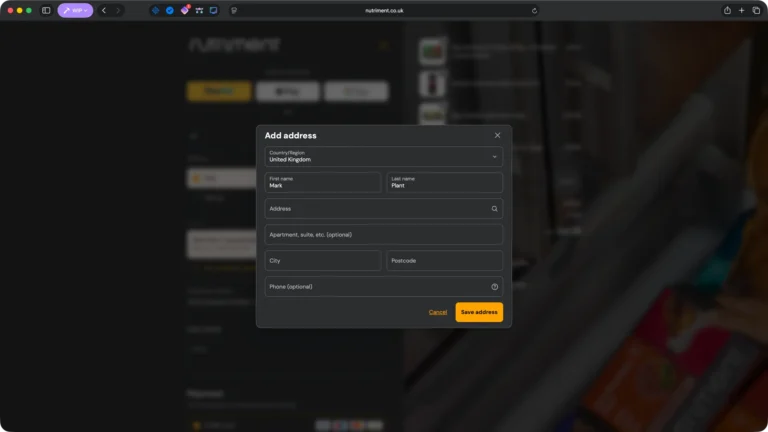Open the Country/Region dropdown

coord(384,156)
